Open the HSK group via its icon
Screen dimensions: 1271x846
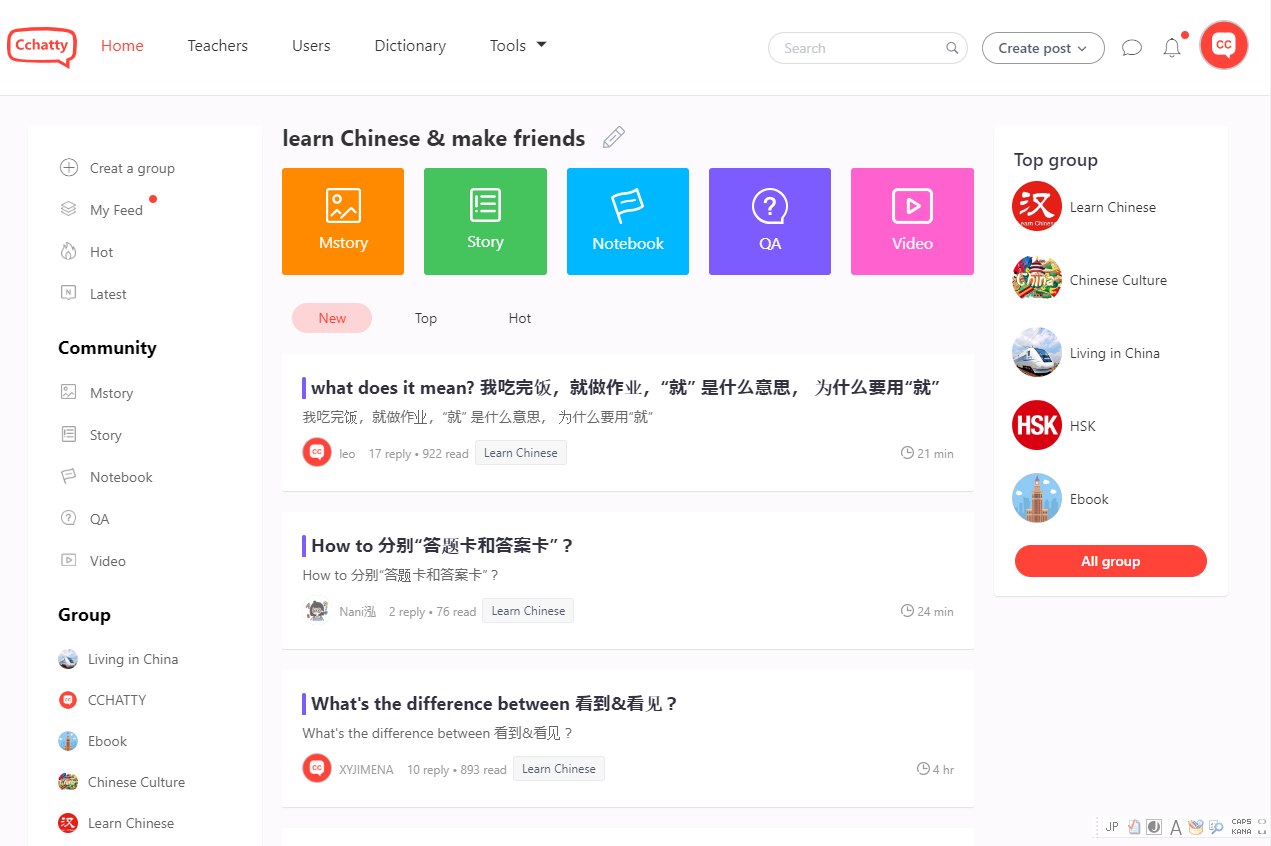pos(1036,425)
